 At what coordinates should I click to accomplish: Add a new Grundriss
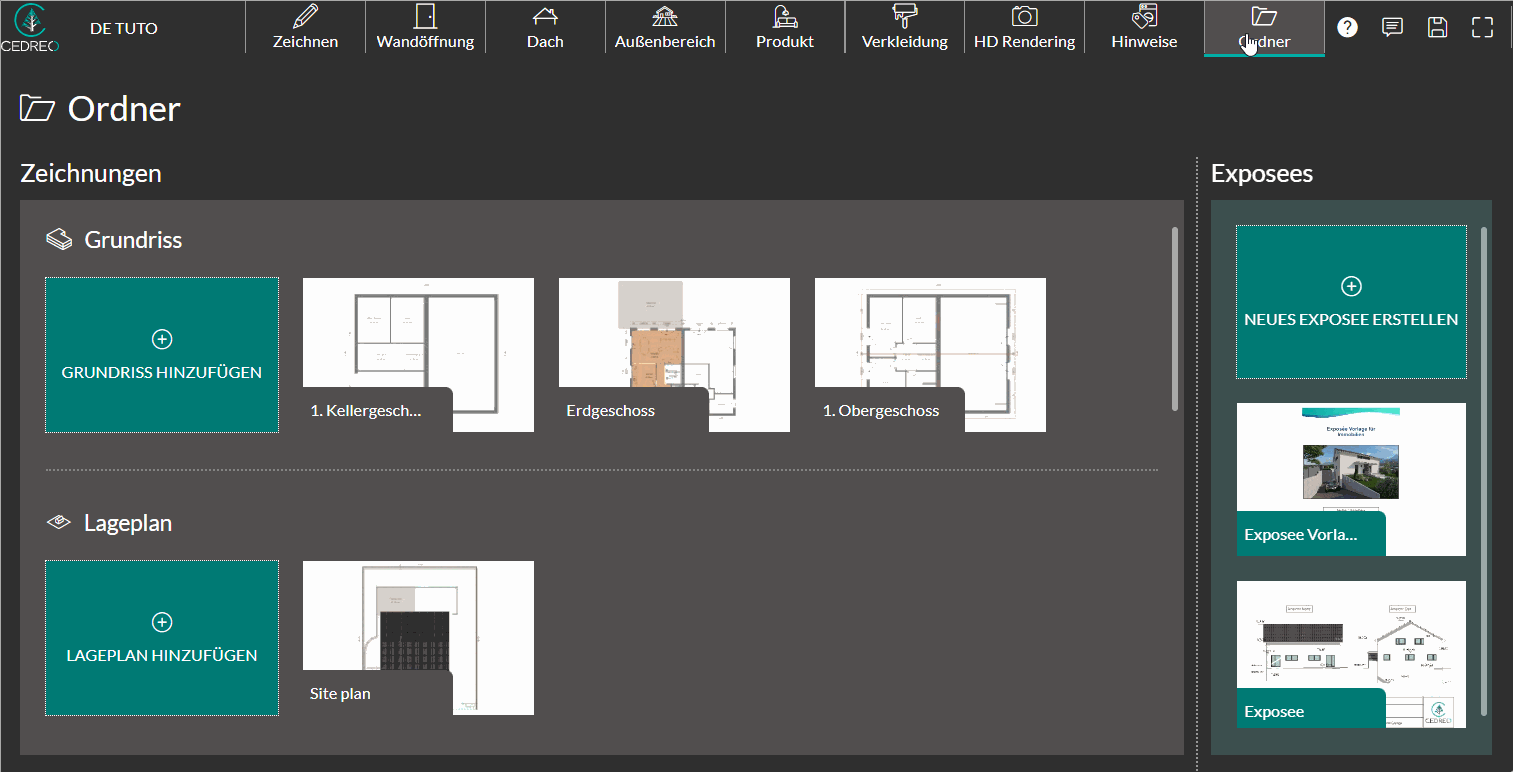(162, 355)
